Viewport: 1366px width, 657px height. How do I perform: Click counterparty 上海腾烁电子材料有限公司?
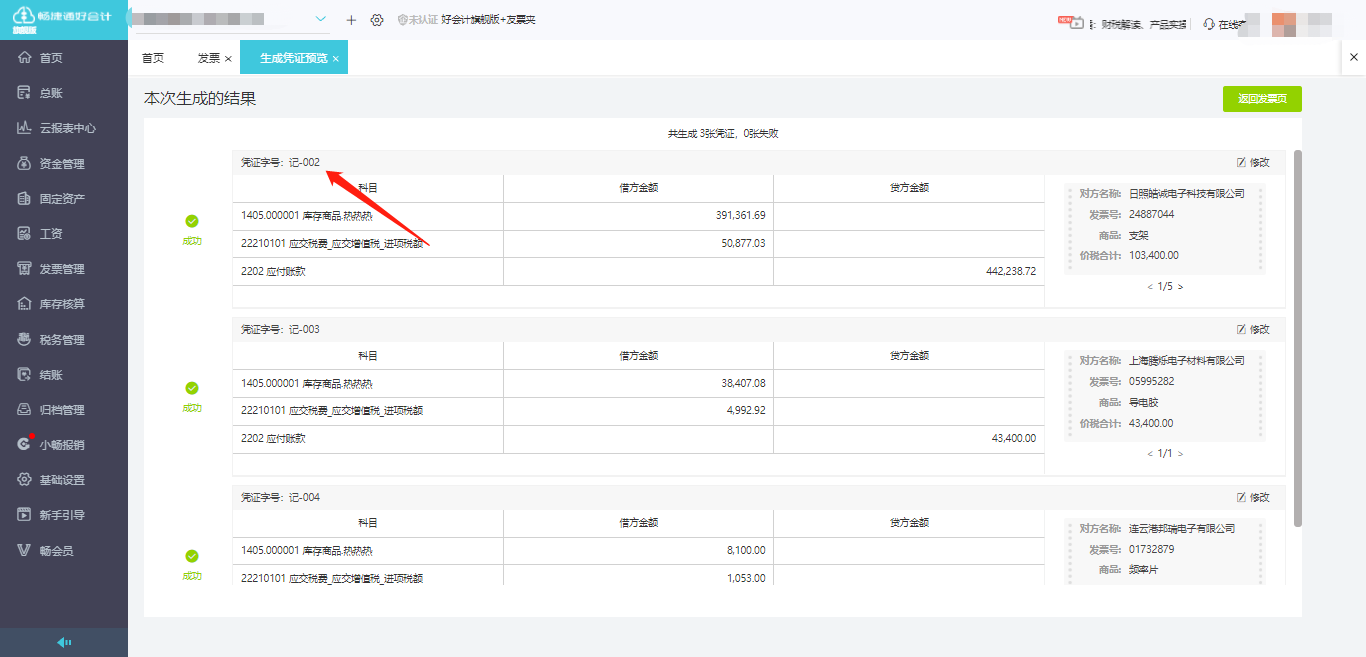[1187, 361]
